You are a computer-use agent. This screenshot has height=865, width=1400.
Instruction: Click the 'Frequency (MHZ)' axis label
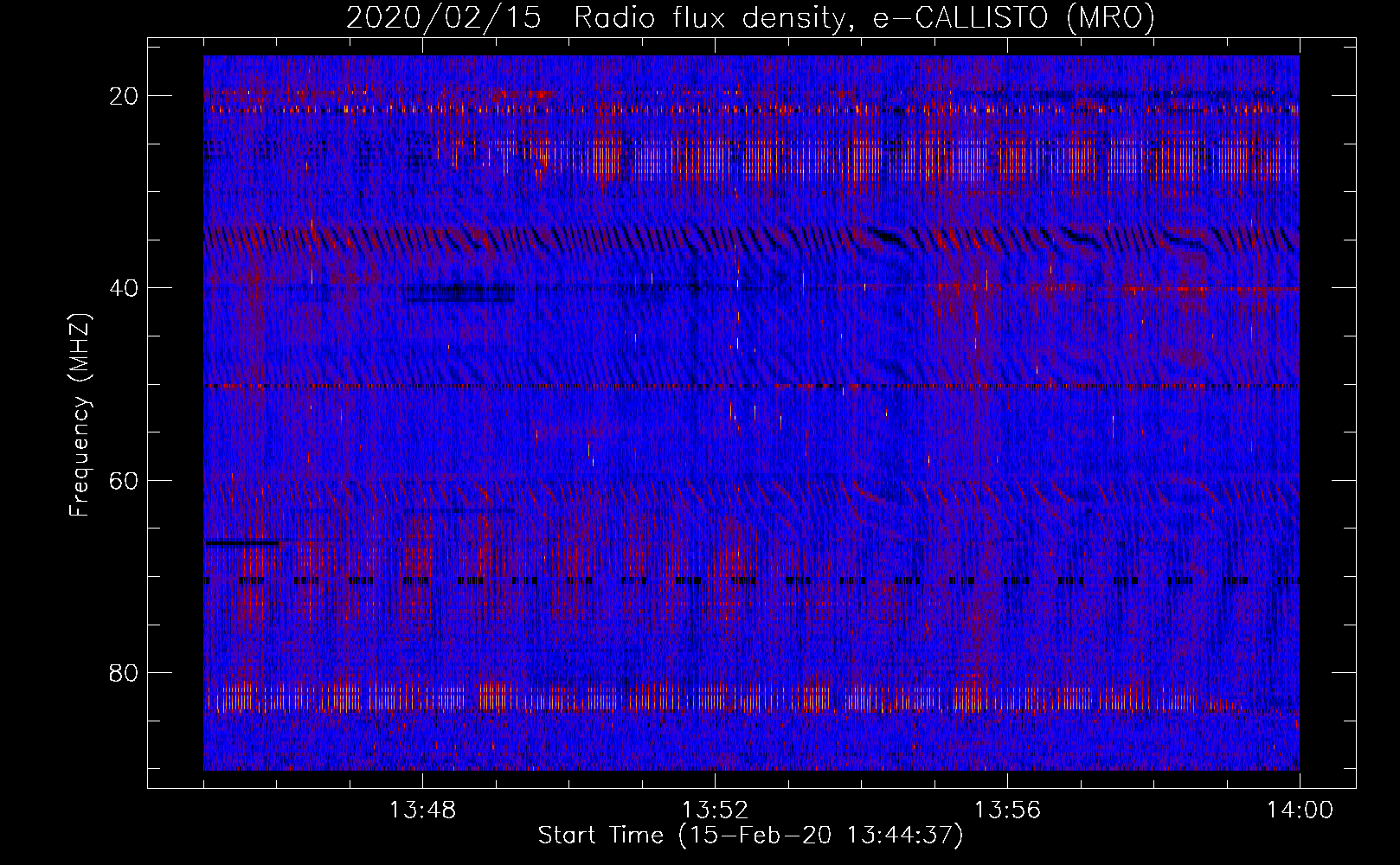point(80,415)
